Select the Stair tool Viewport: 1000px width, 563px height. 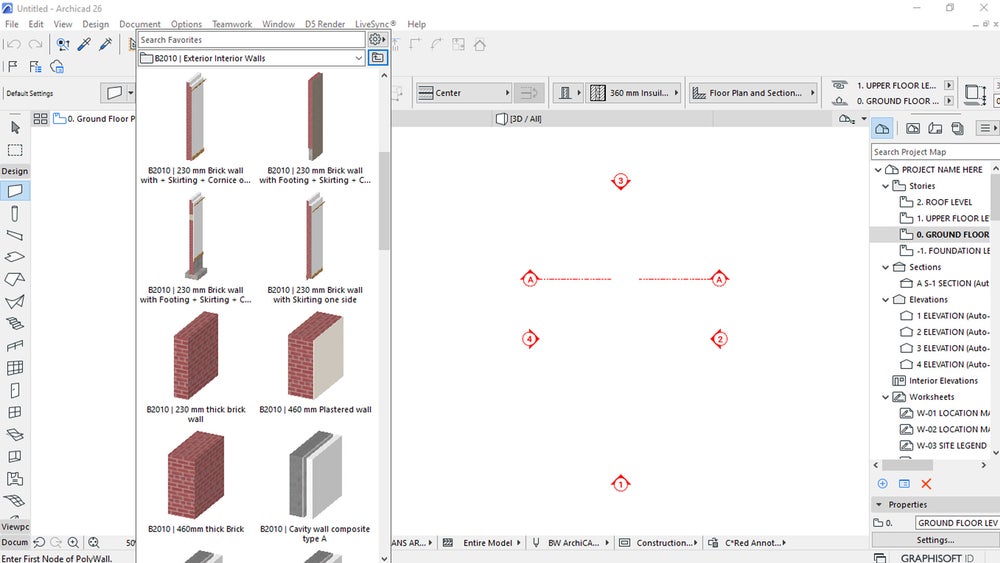coord(15,323)
